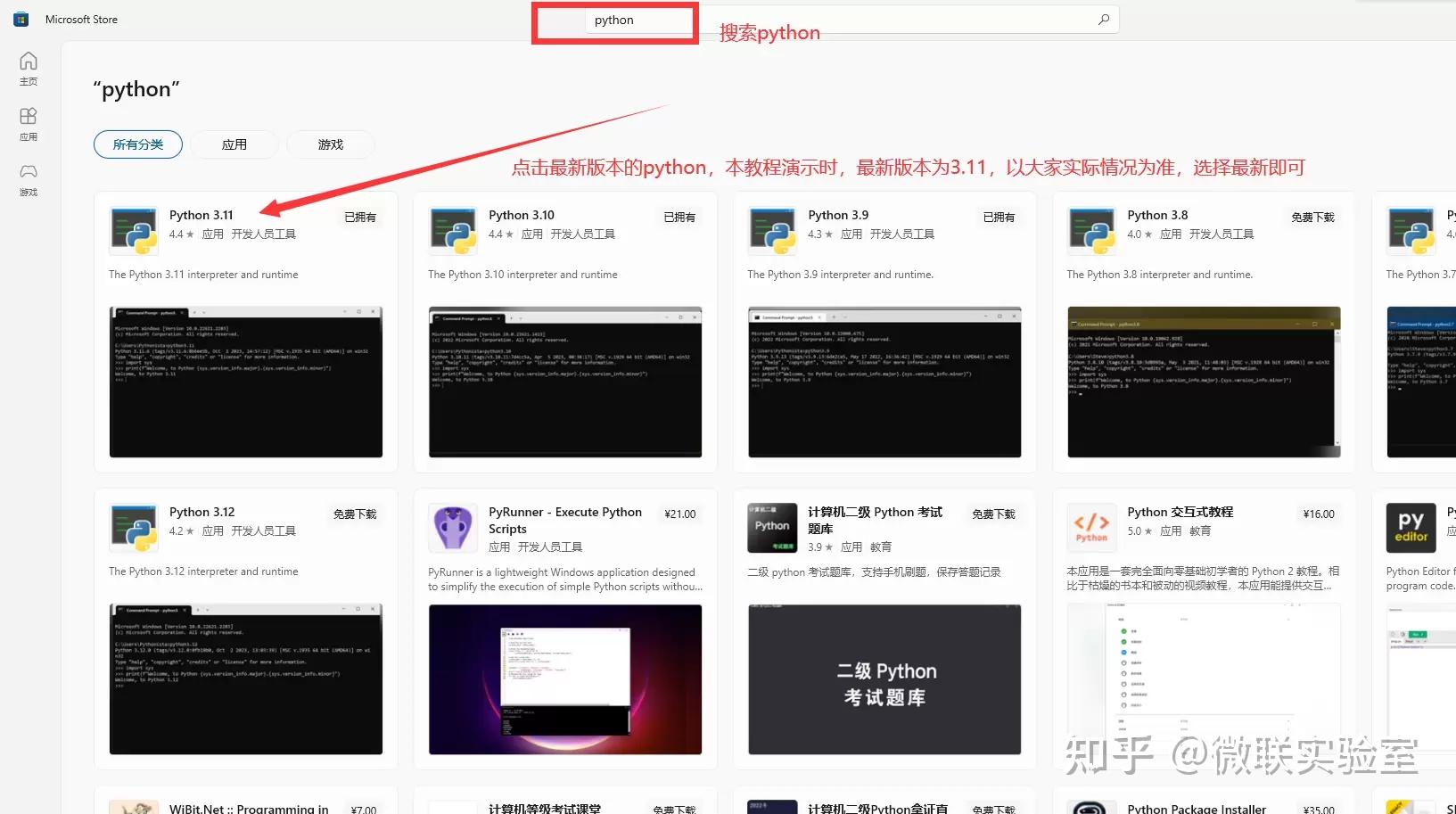Click the 4.2 star rating of Python 3.12
This screenshot has height=814, width=1456.
point(181,531)
